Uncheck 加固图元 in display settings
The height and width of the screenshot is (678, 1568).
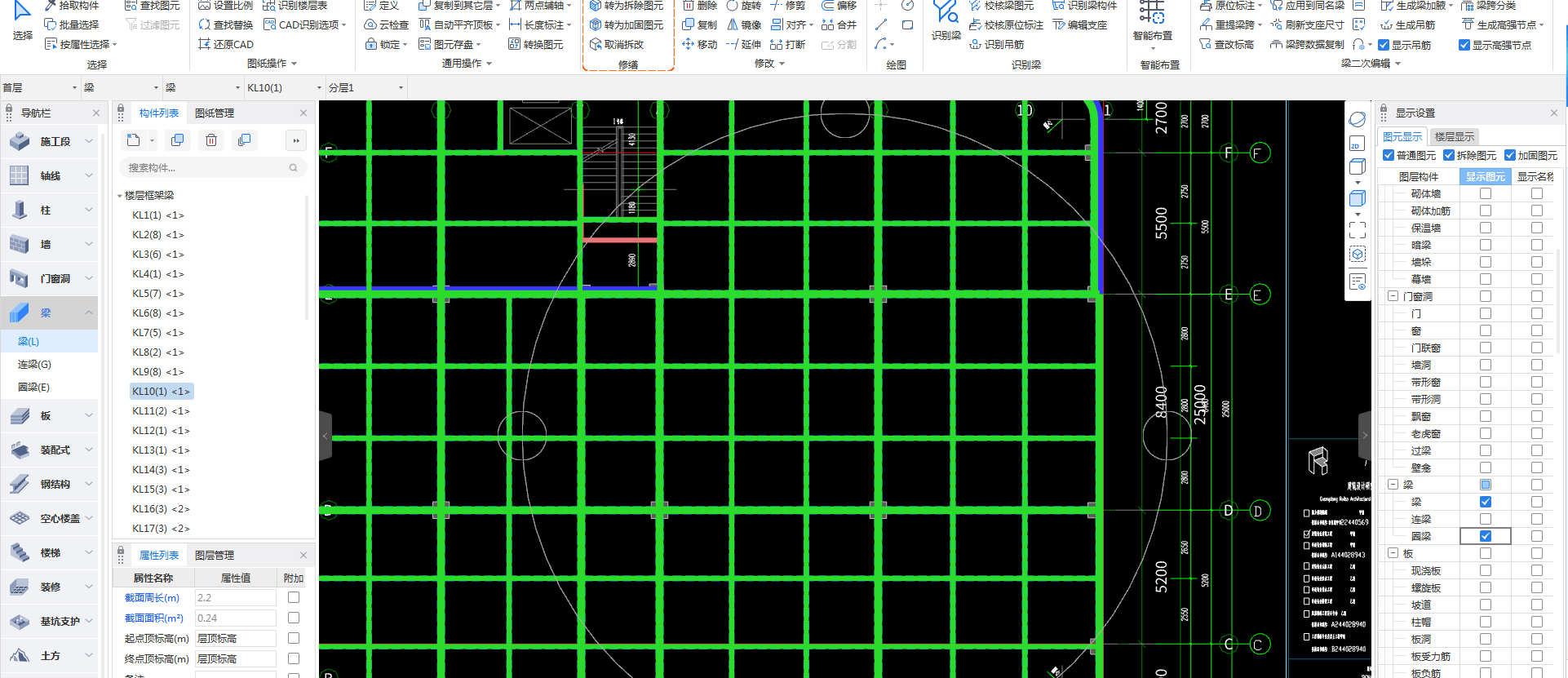(x=1510, y=155)
